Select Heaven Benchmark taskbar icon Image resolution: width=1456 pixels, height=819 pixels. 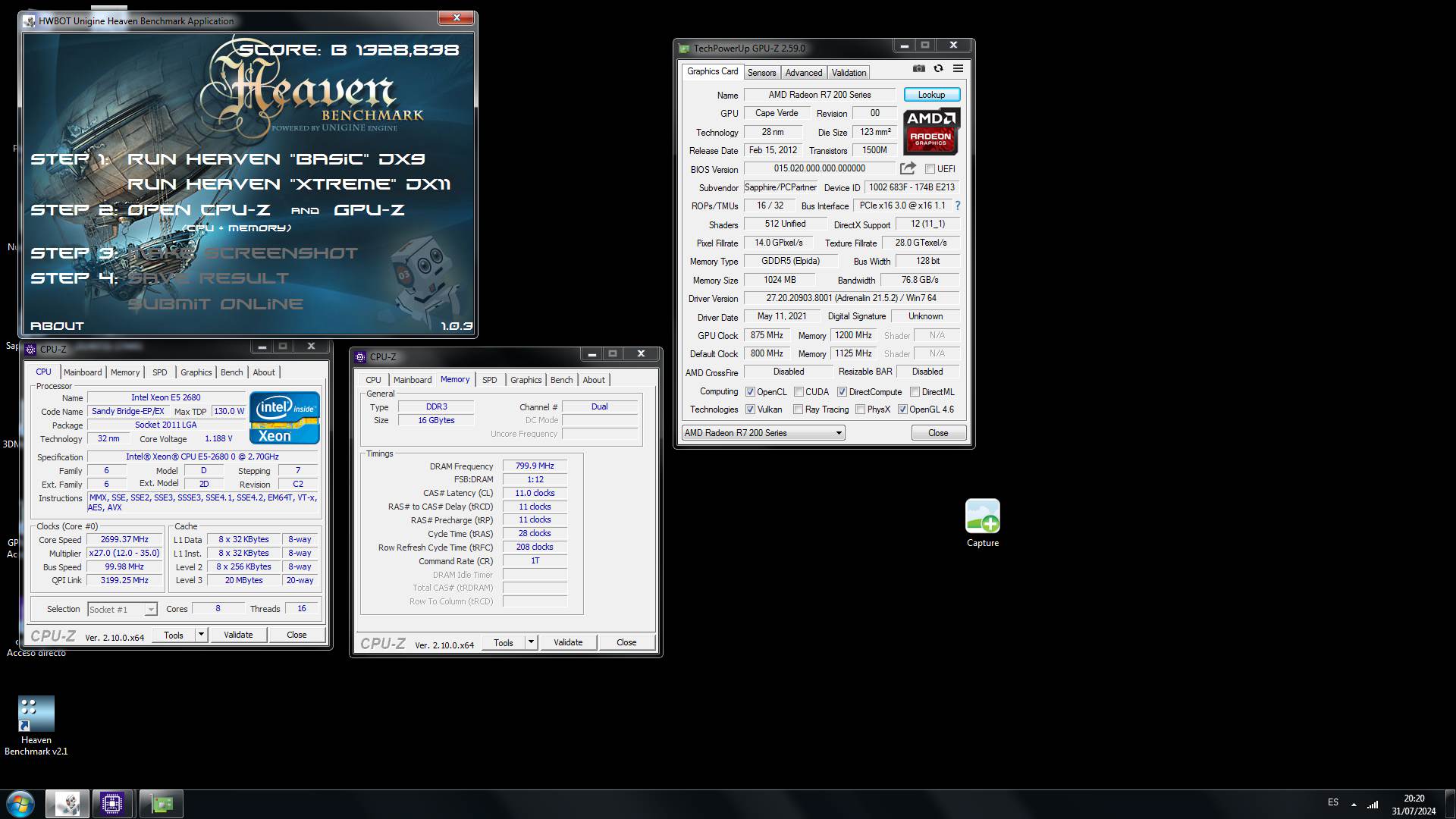pos(67,804)
